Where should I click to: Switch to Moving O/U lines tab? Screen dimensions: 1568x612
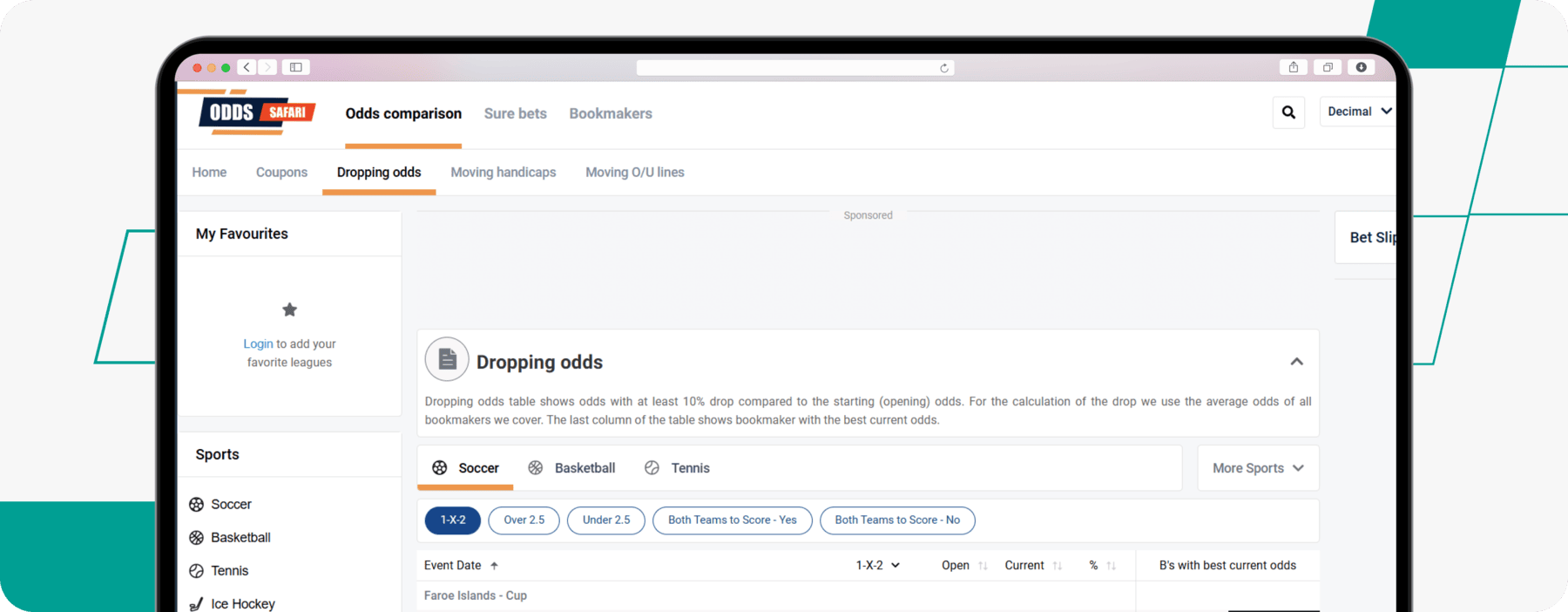click(x=635, y=173)
